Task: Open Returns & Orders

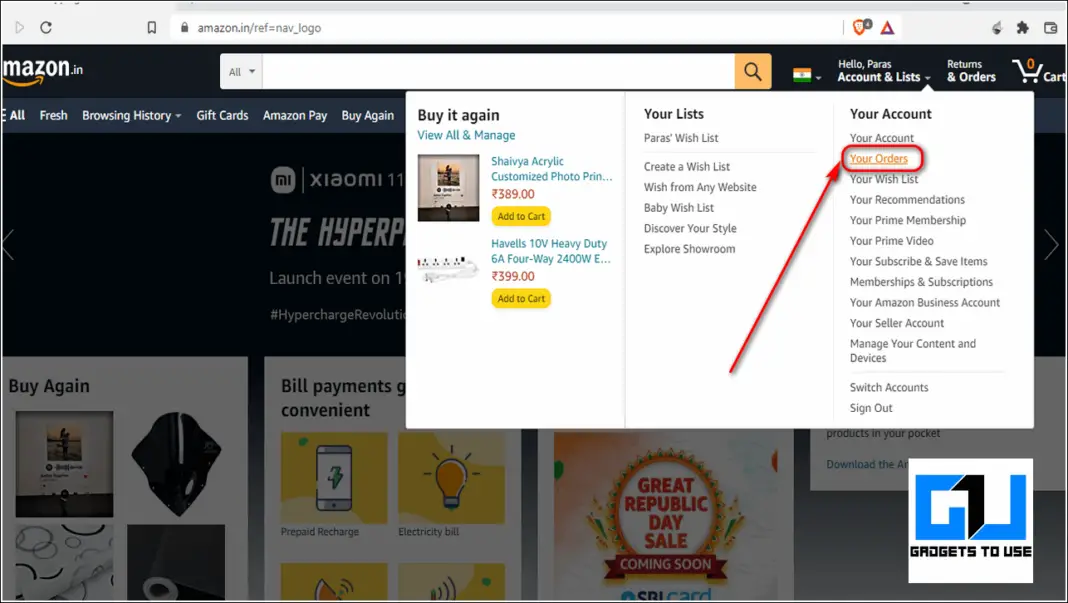Action: [971, 71]
